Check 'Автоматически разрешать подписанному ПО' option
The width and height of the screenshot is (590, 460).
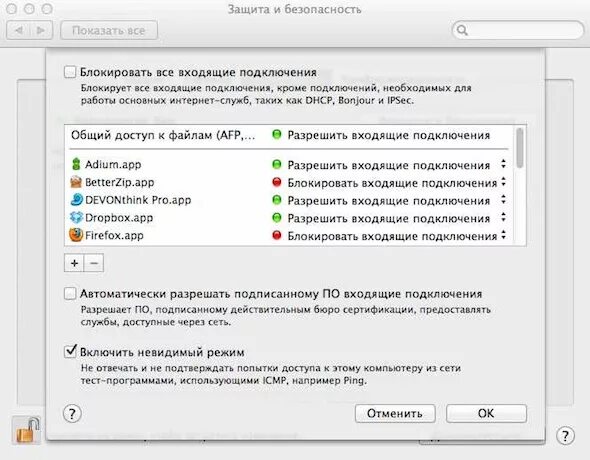70,293
